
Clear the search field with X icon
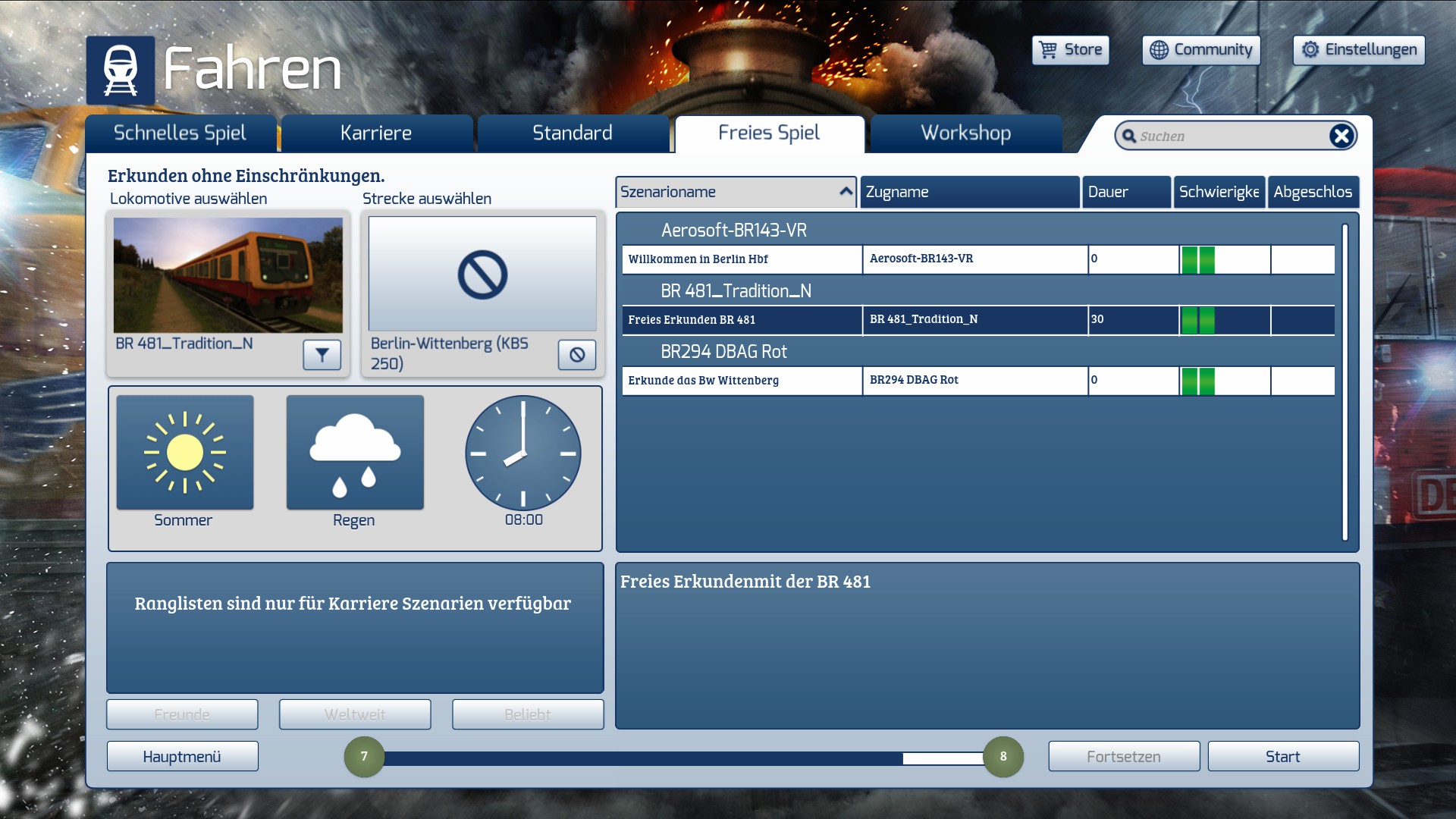pos(1341,136)
